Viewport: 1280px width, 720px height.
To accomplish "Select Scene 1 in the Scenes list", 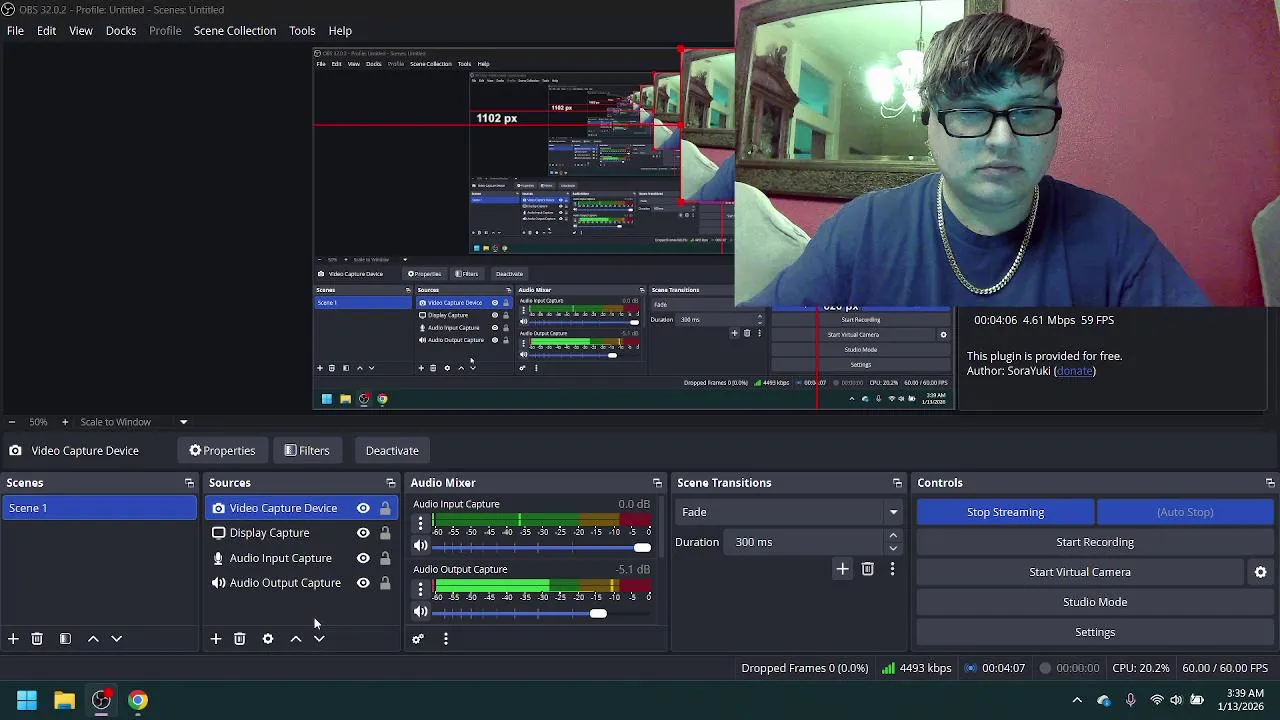I will (x=99, y=508).
